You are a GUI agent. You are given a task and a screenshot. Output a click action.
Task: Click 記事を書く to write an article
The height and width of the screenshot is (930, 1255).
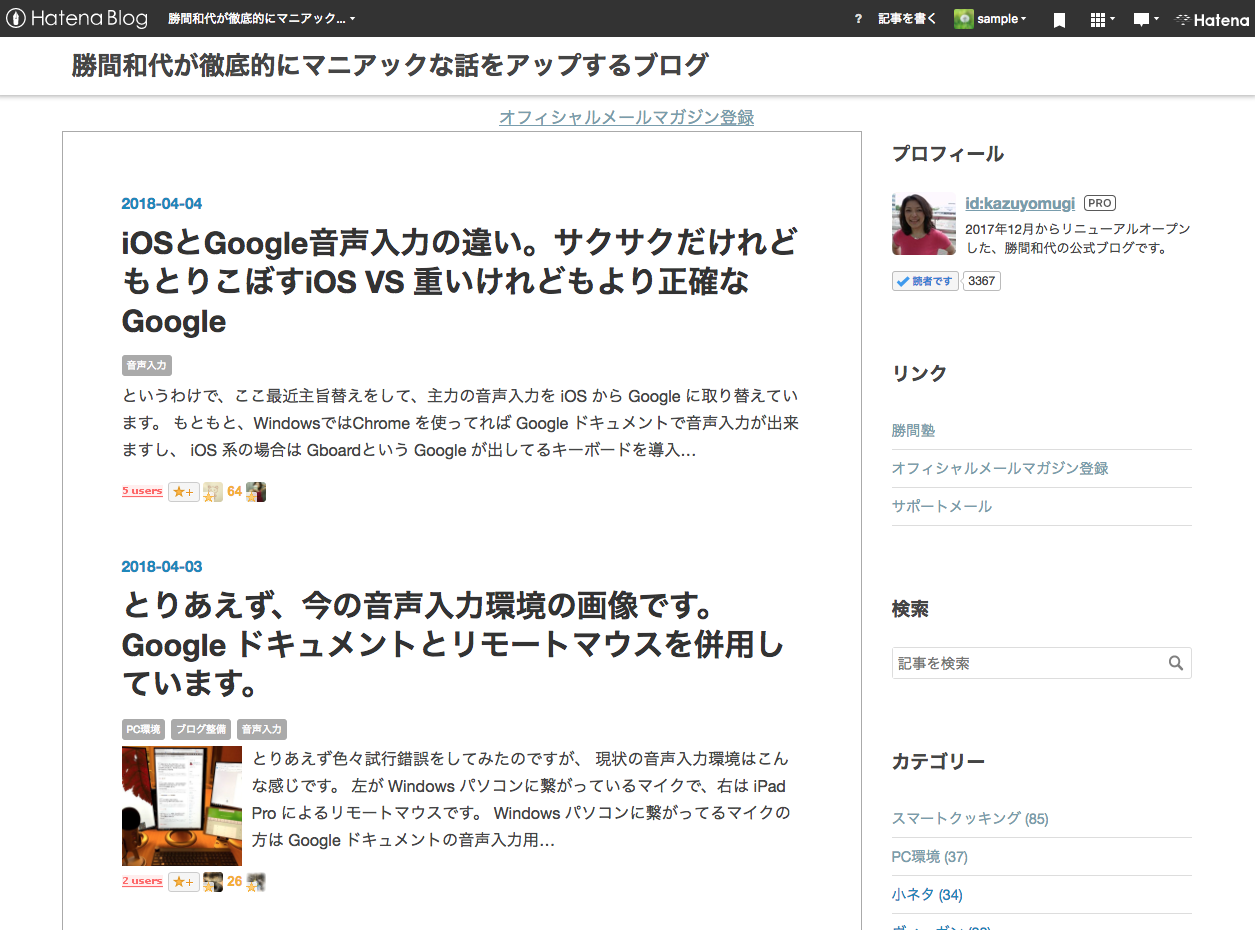point(908,19)
